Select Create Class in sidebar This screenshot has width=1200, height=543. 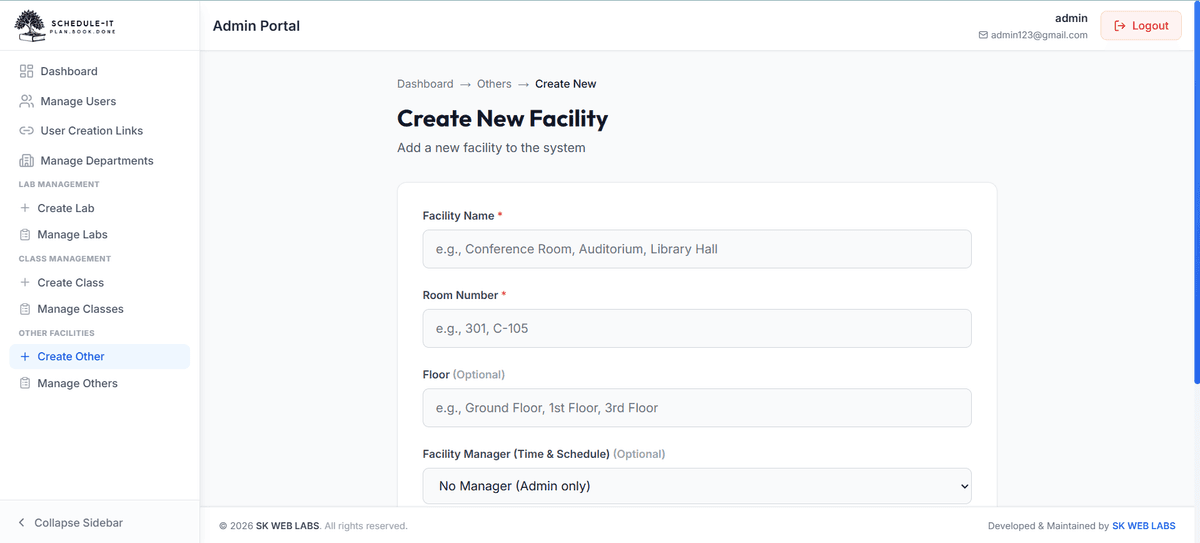click(100, 283)
